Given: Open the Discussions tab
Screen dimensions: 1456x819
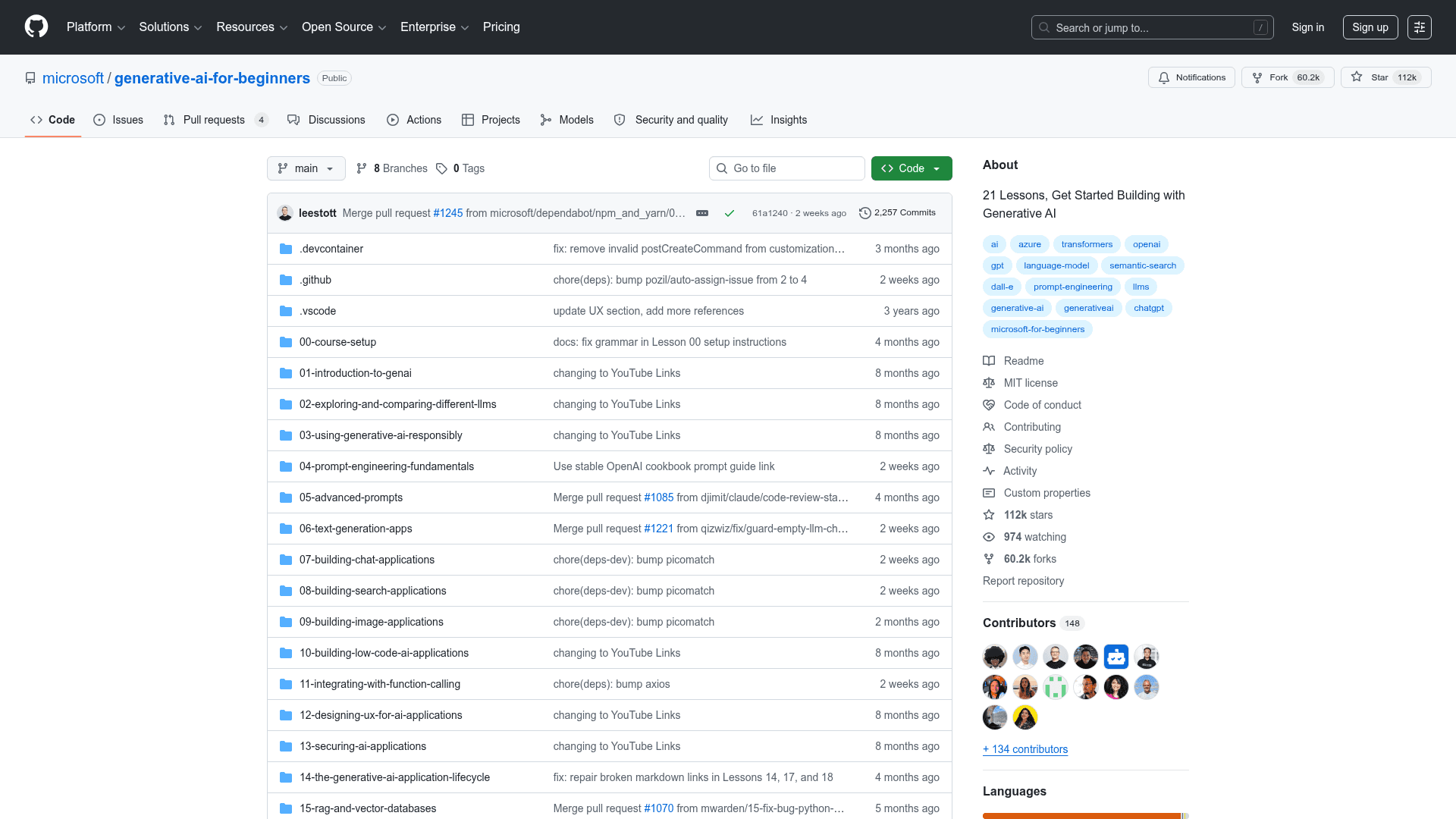Looking at the screenshot, I should pyautogui.click(x=326, y=120).
